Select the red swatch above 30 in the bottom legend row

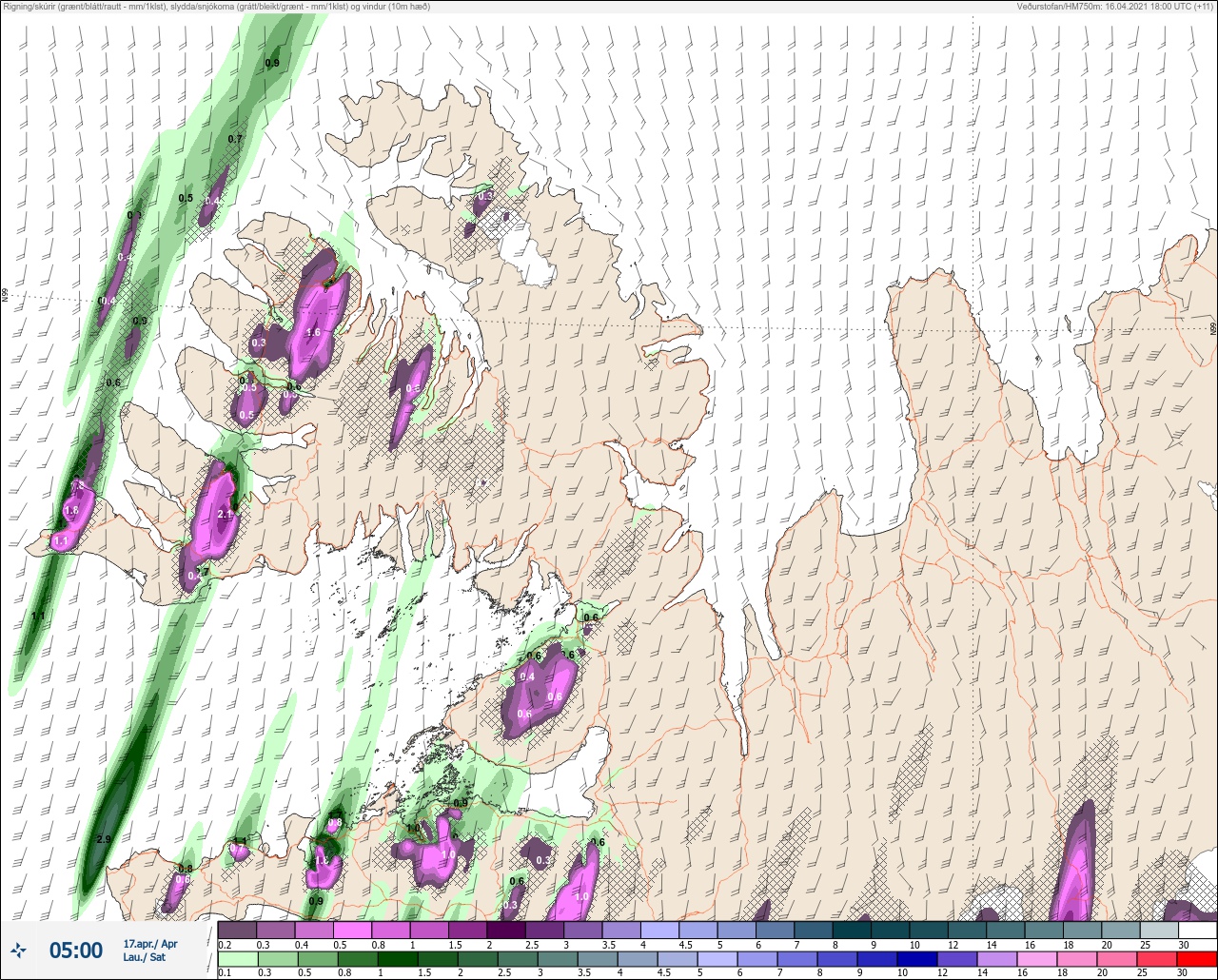pyautogui.click(x=1197, y=958)
